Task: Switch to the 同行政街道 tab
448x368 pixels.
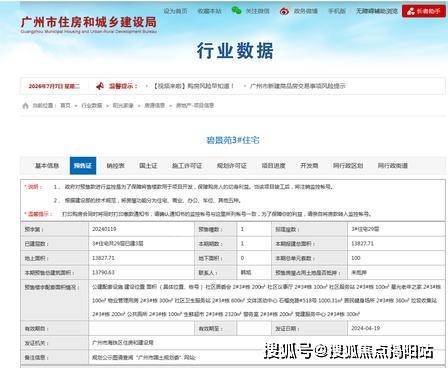Action: (393, 166)
